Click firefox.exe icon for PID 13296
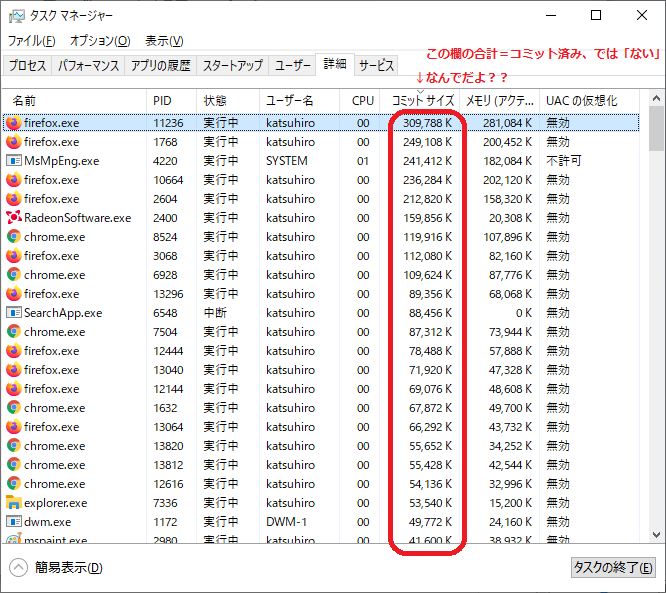Screen dimensions: 666x593 pos(14,294)
